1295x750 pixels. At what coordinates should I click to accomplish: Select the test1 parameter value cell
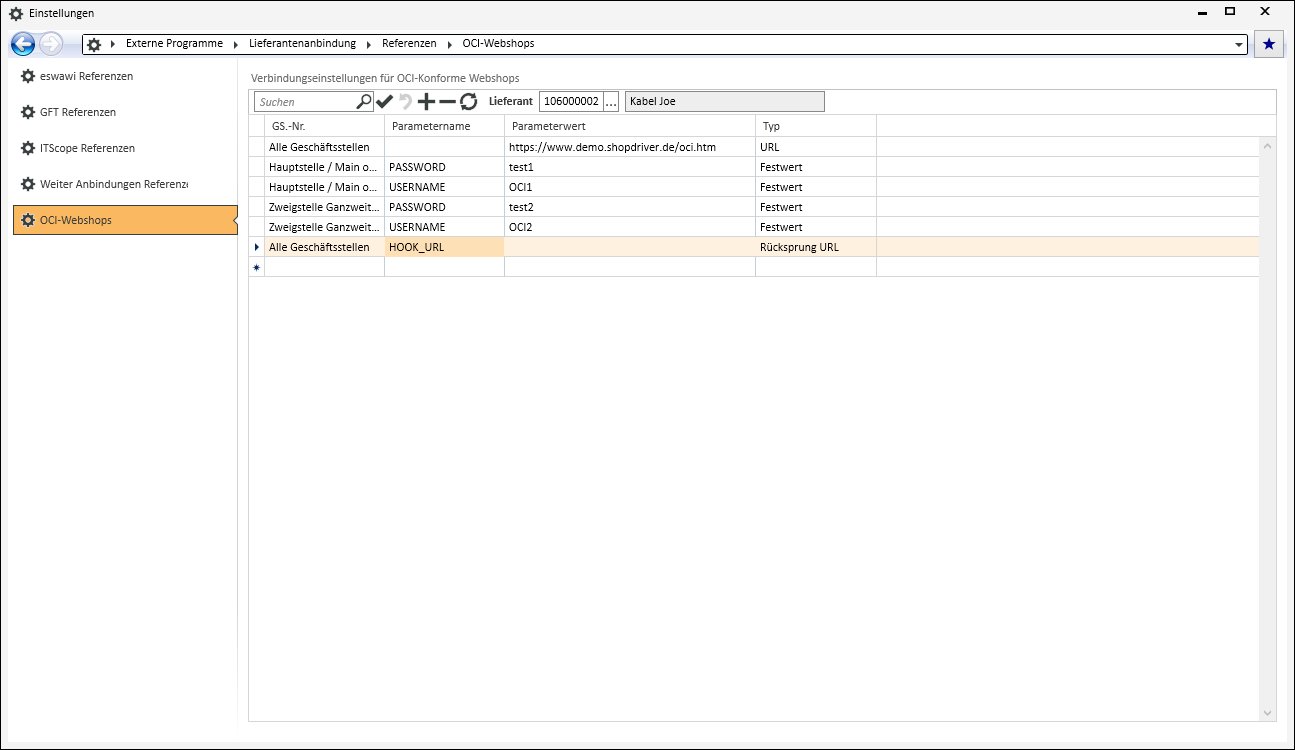(630, 167)
